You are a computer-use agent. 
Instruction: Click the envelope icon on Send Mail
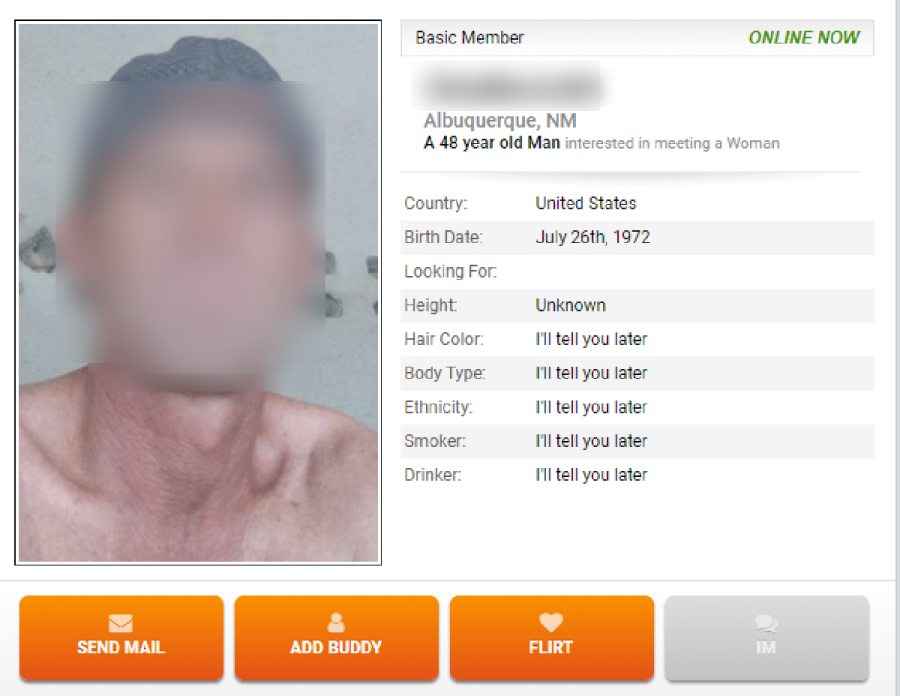pyautogui.click(x=121, y=623)
